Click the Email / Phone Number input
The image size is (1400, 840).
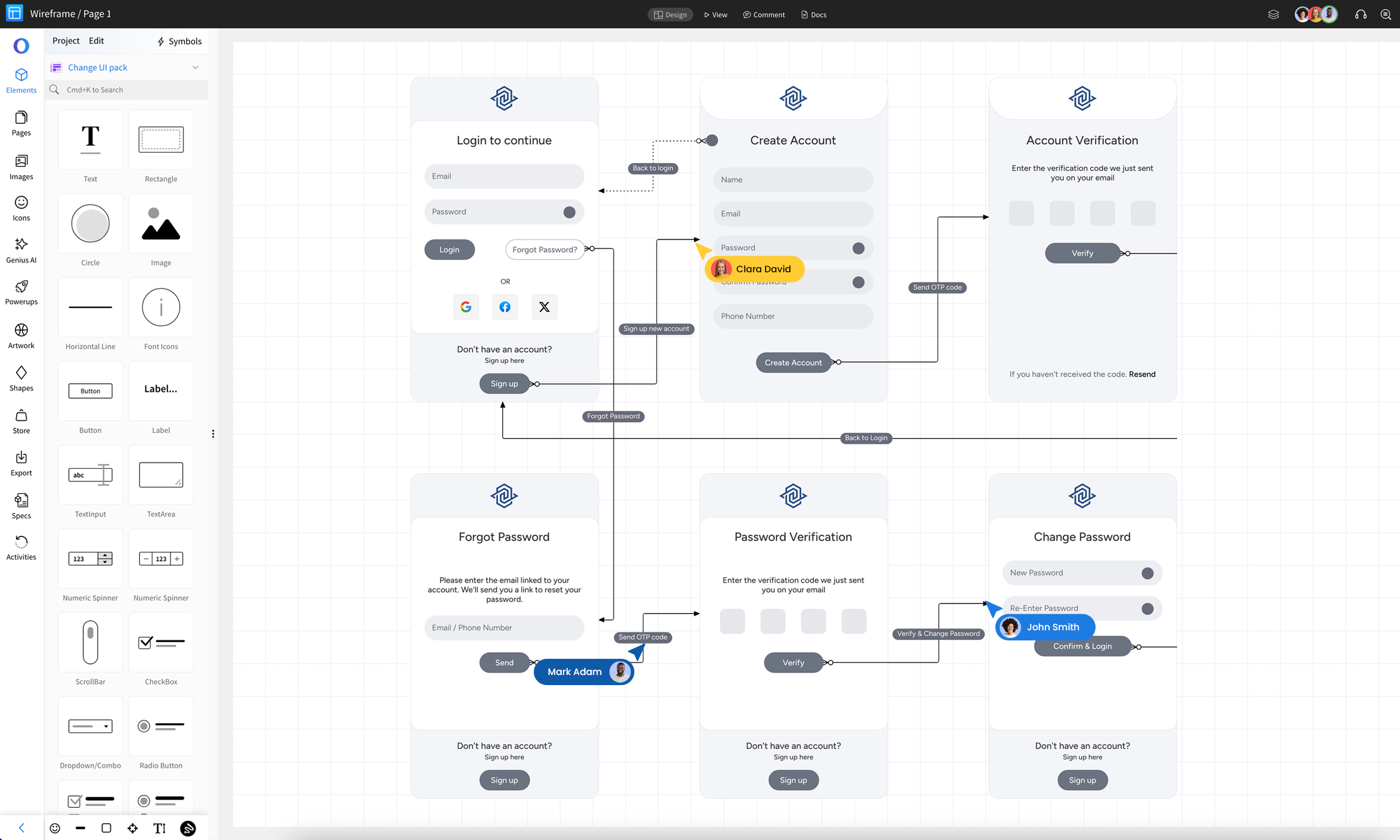pyautogui.click(x=504, y=628)
